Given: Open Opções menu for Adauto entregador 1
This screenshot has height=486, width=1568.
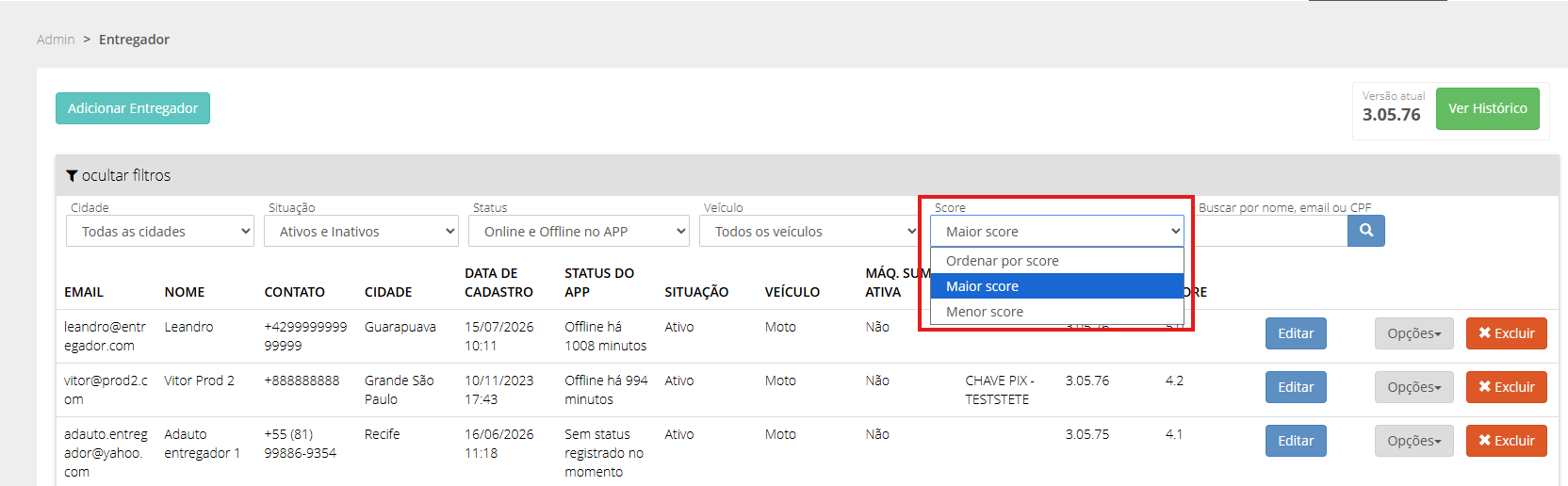Looking at the screenshot, I should [1414, 441].
